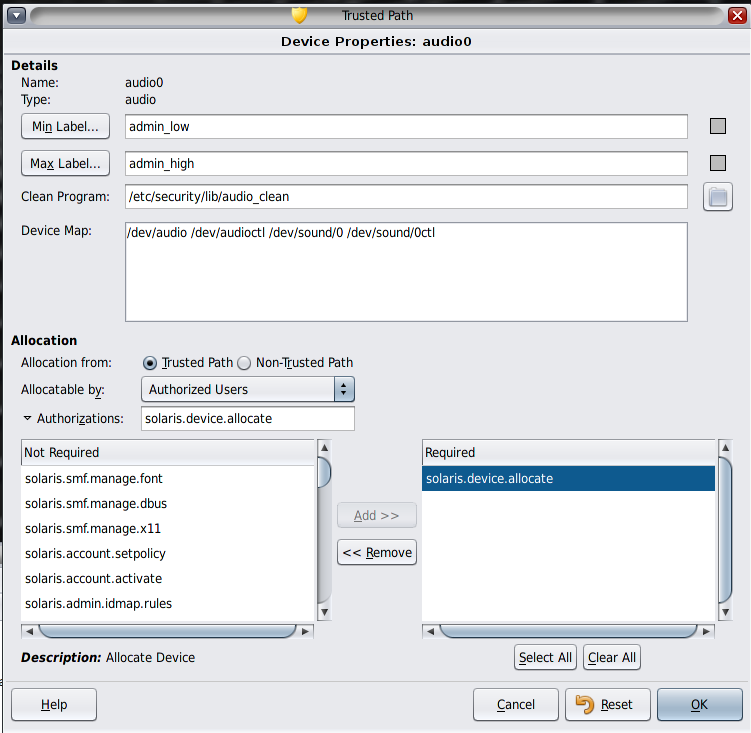Click the << Remove button
This screenshot has width=751, height=733.
(376, 552)
